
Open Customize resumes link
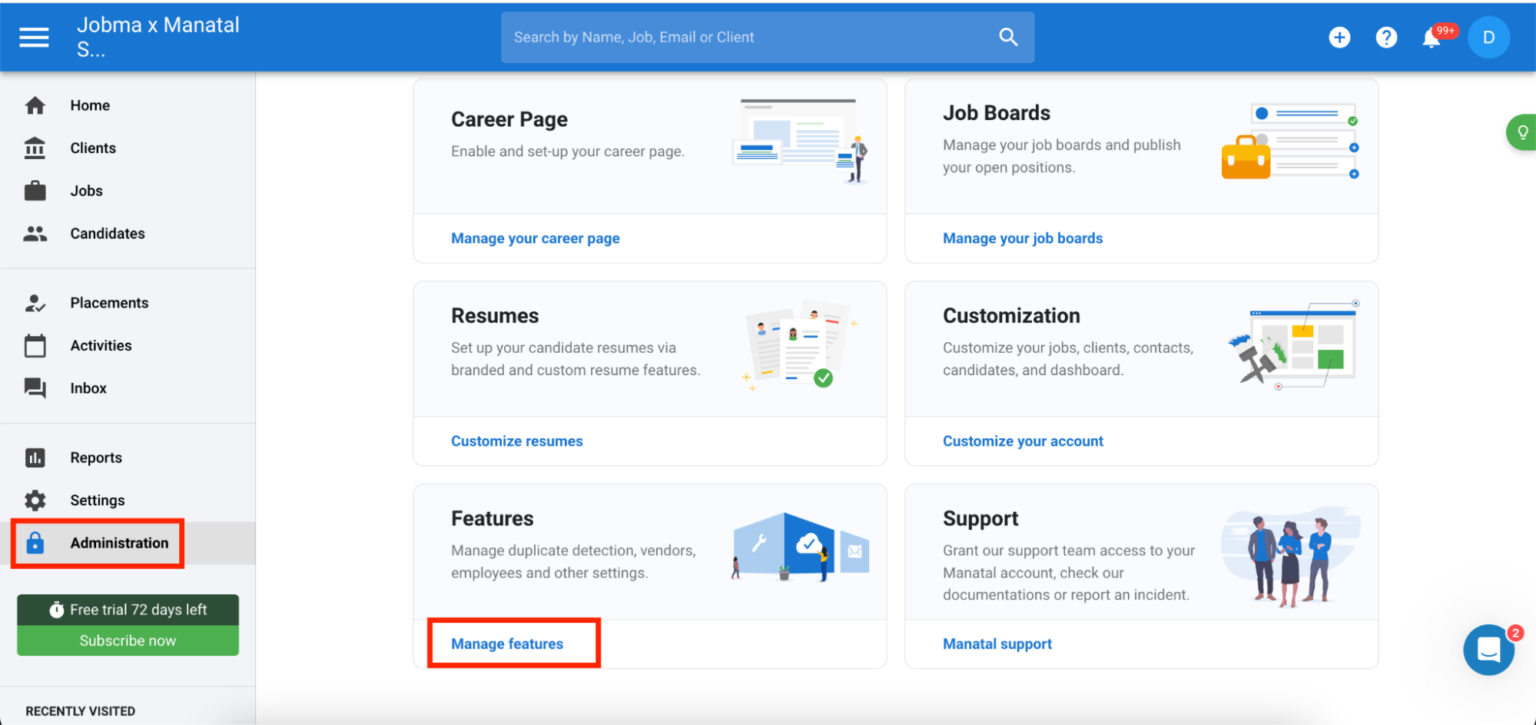coord(517,441)
